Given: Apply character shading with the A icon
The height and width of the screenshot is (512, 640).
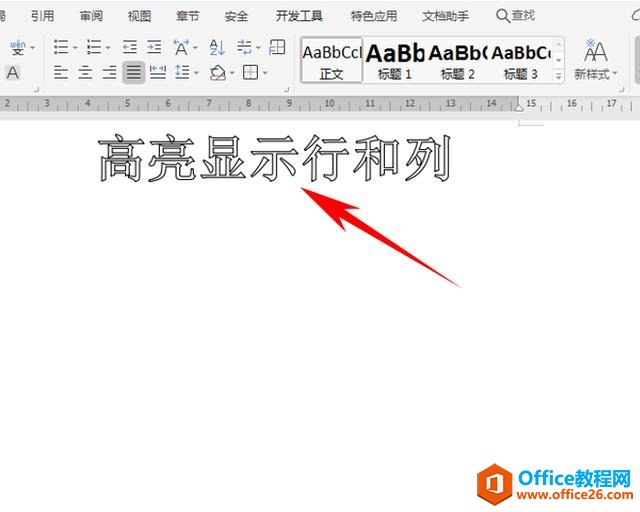Looking at the screenshot, I should [13, 73].
